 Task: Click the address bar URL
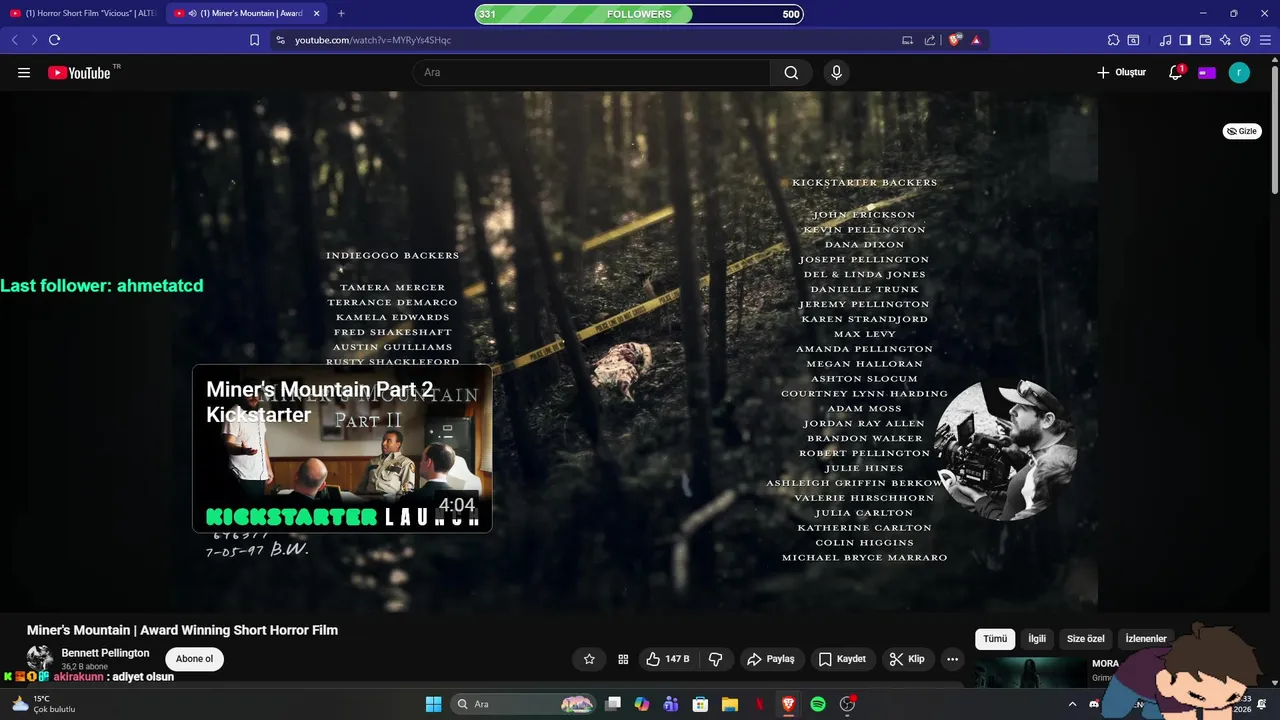pos(373,40)
